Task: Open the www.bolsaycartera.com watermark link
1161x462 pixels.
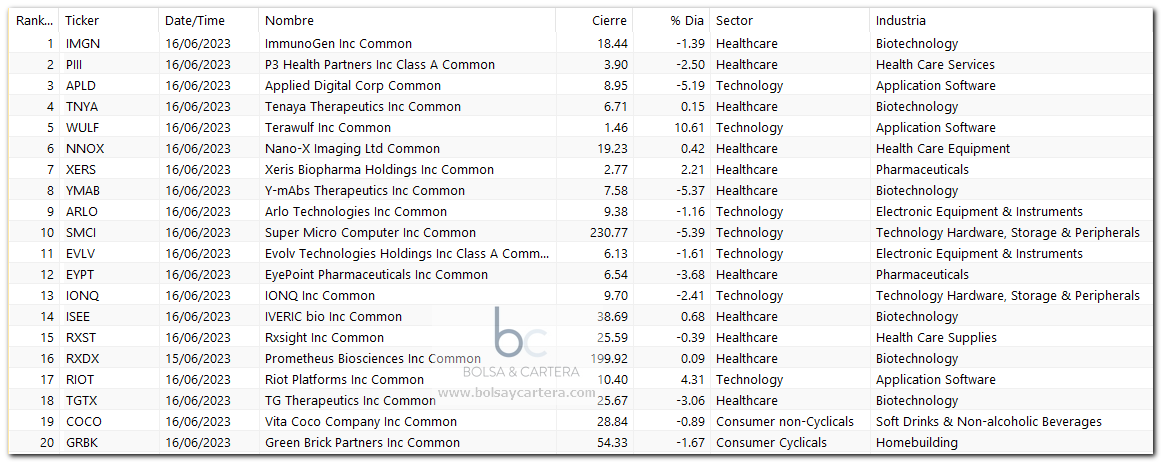Action: [516, 392]
